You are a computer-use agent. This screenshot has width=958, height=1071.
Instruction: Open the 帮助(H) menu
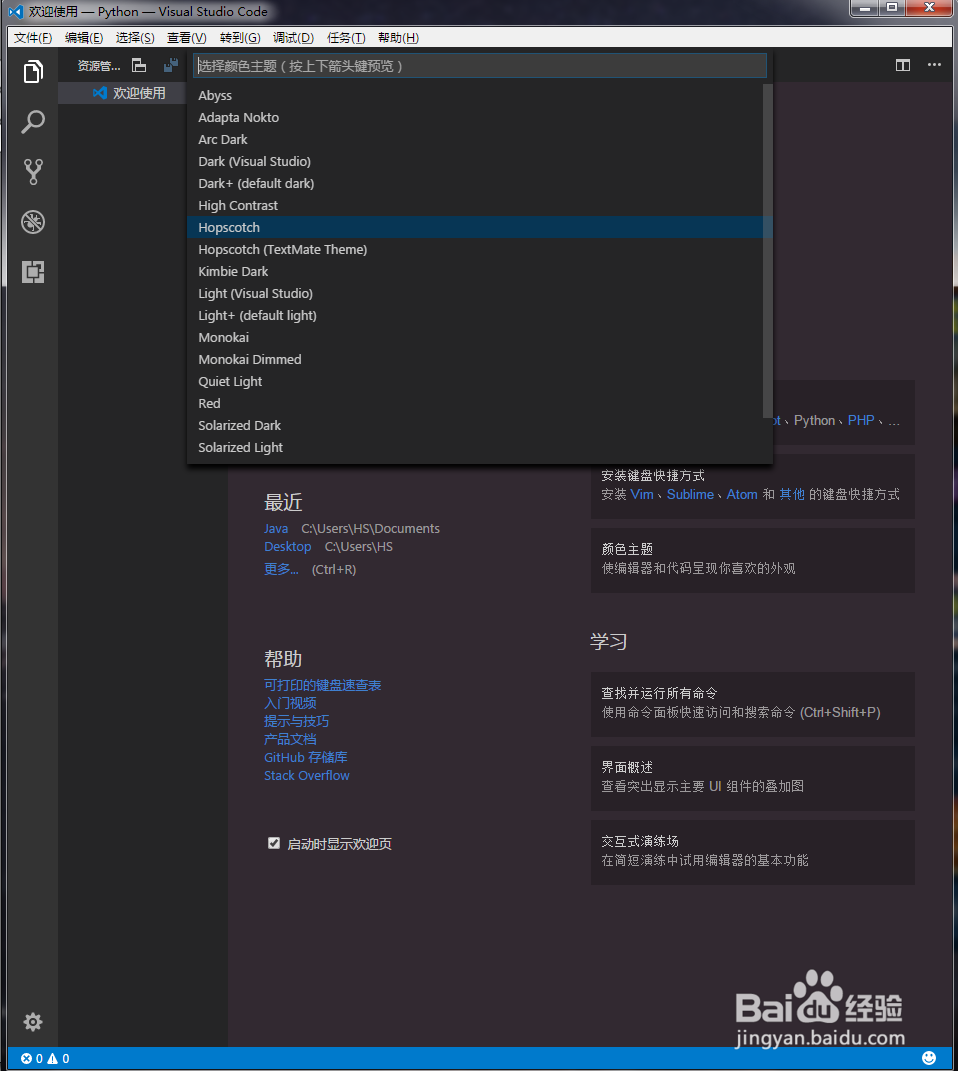coord(399,38)
